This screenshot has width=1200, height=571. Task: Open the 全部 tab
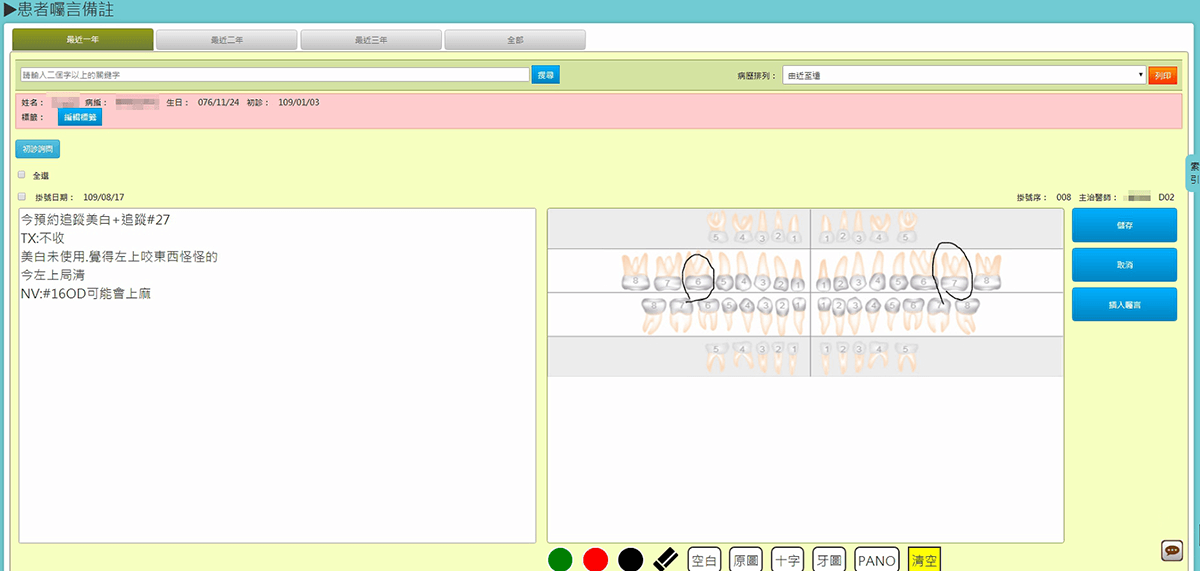point(514,40)
